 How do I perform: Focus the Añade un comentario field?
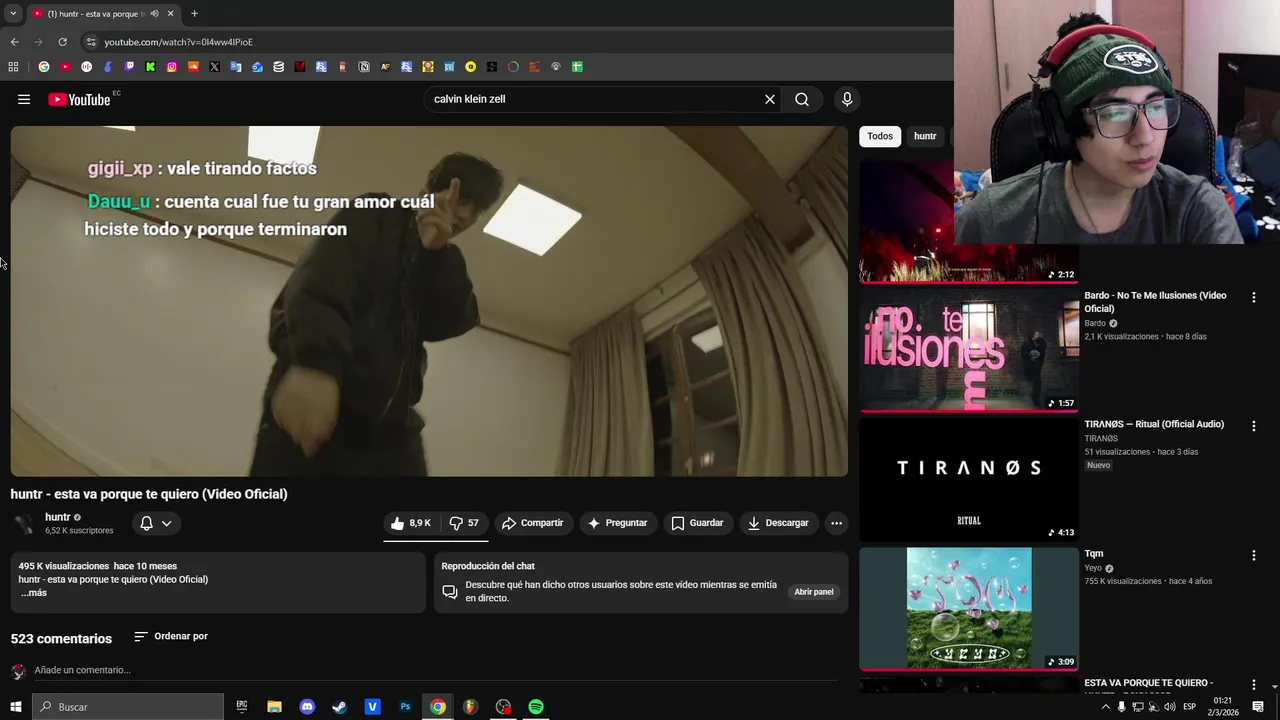coord(435,670)
